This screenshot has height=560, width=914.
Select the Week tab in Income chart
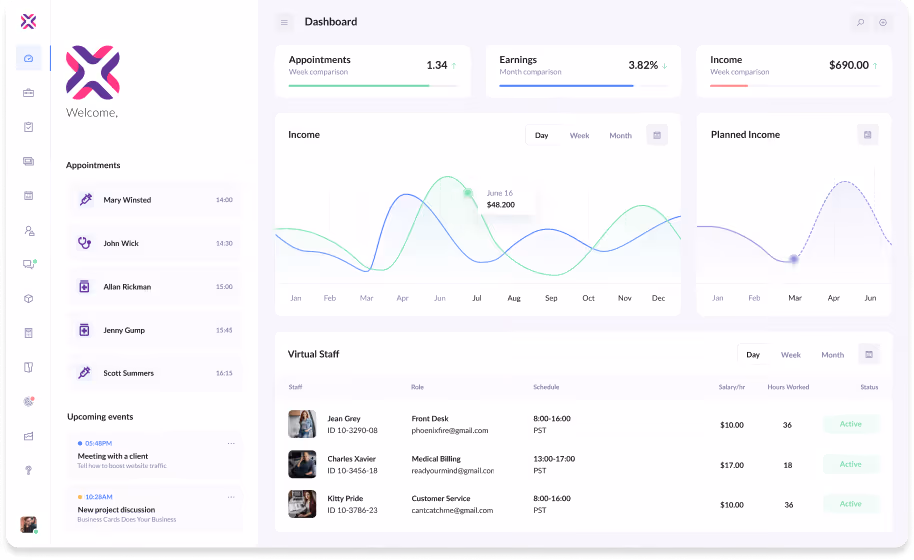point(579,135)
